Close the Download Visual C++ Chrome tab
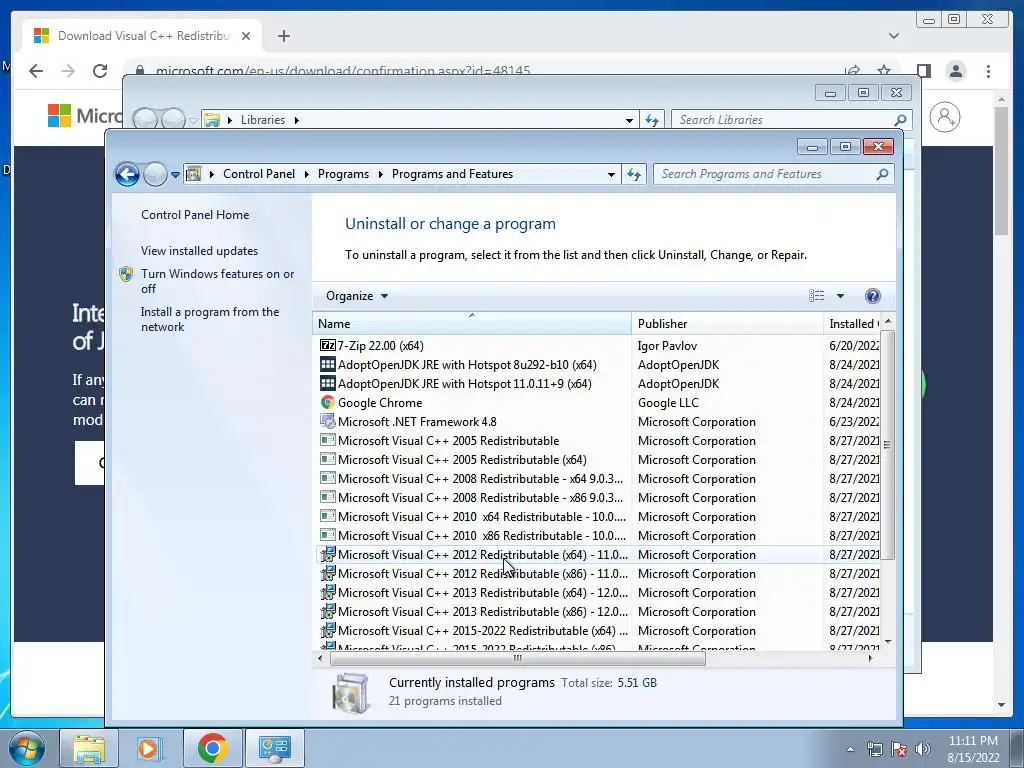 (246, 36)
